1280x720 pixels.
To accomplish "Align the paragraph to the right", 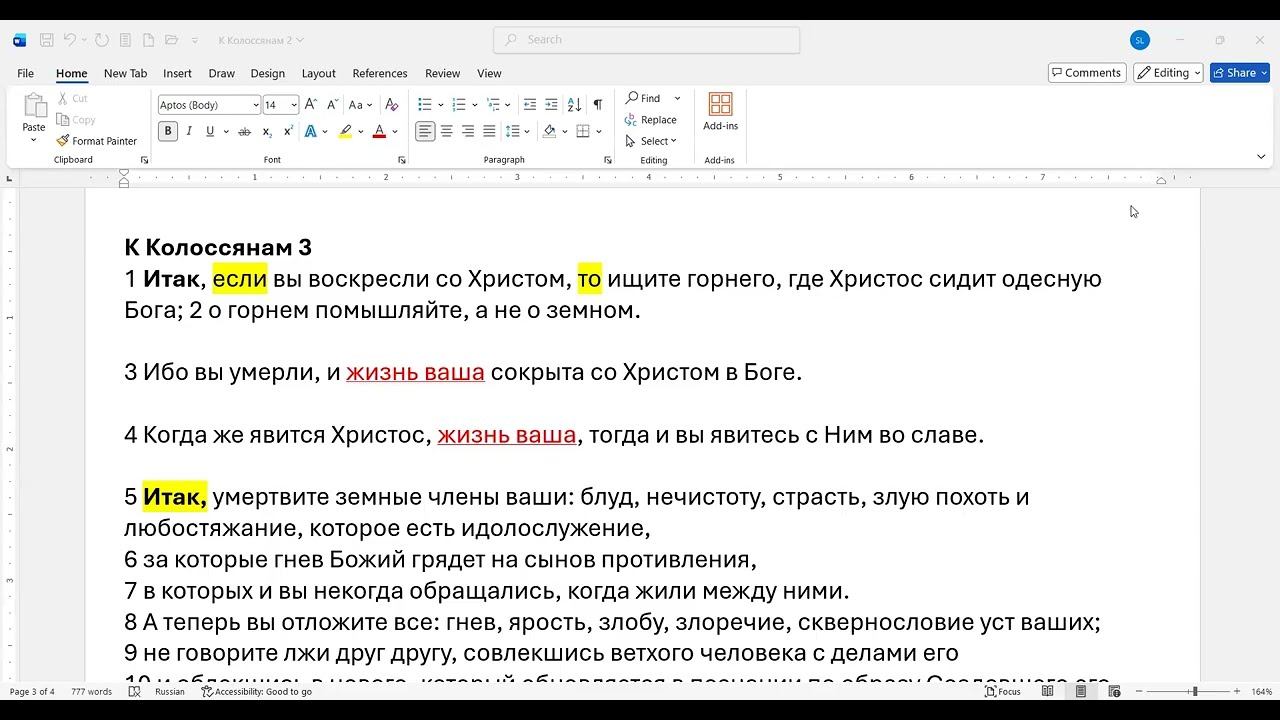I will pyautogui.click(x=467, y=131).
